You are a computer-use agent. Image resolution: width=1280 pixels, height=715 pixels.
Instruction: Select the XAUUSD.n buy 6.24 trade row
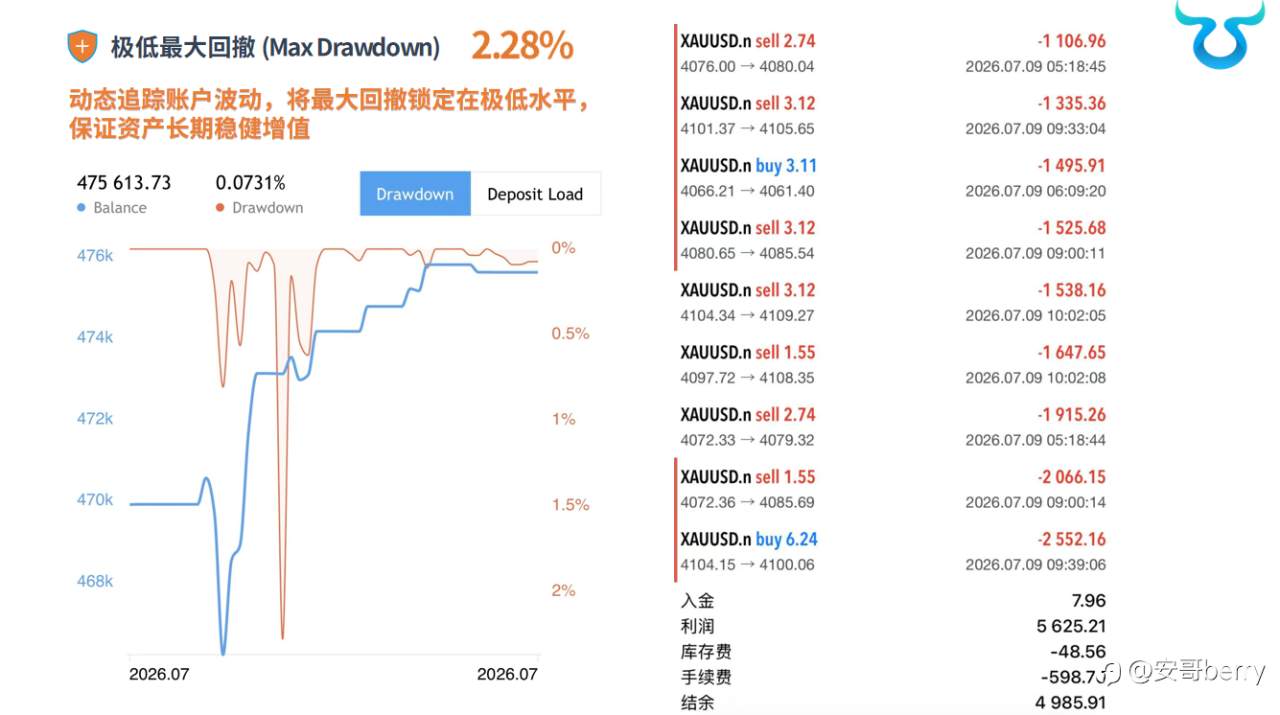(x=892, y=551)
